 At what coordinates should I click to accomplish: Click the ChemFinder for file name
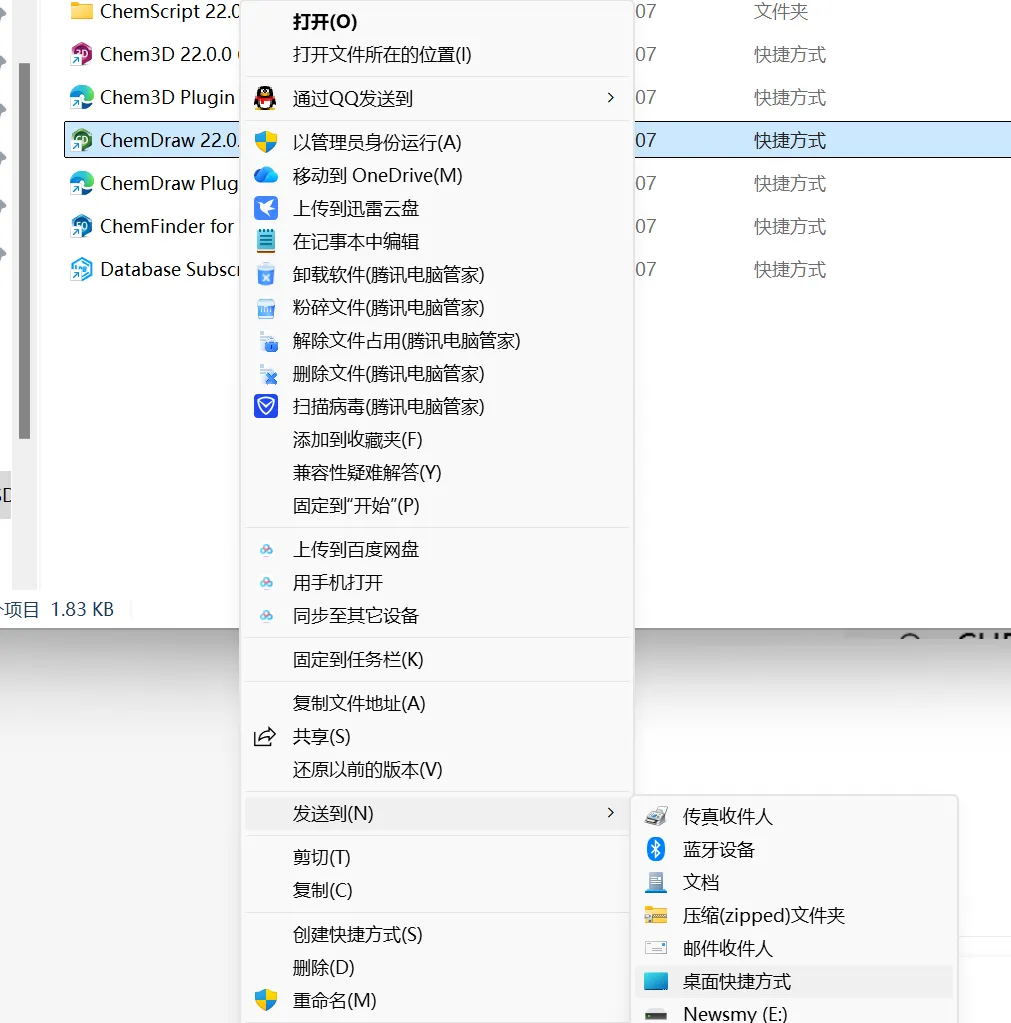(167, 226)
